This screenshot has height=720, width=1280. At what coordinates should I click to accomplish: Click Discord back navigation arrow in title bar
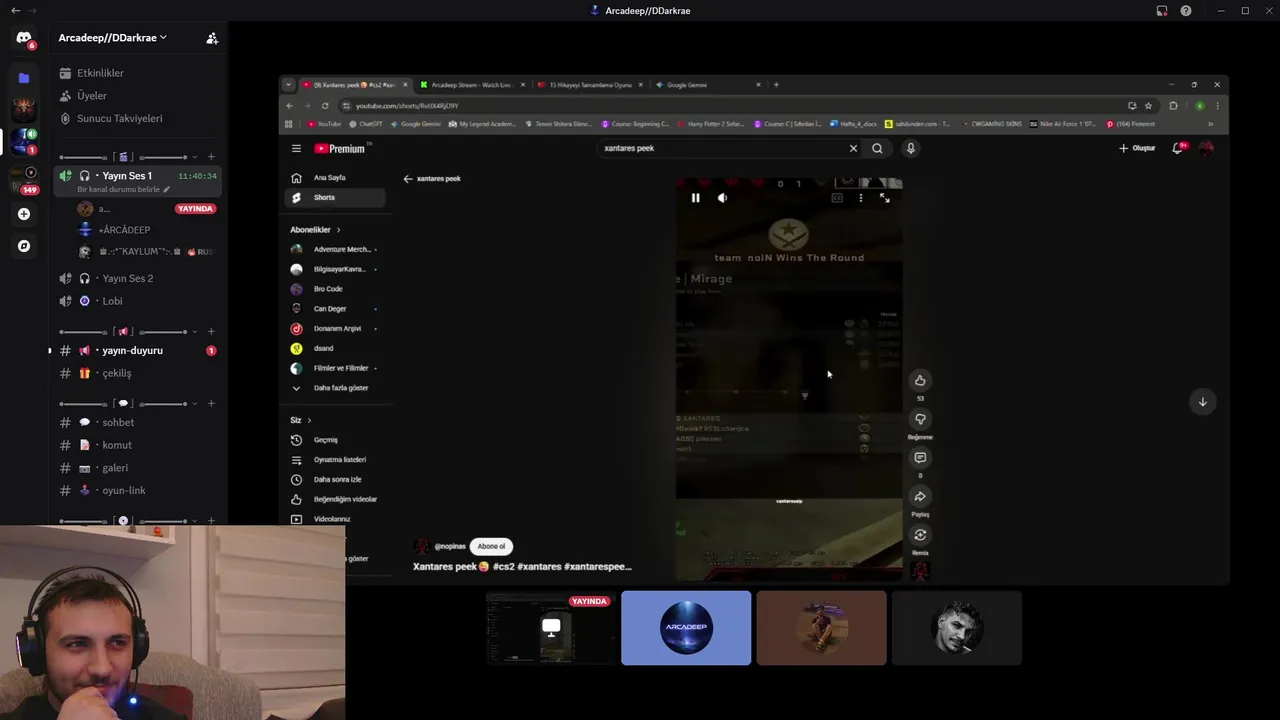15,10
